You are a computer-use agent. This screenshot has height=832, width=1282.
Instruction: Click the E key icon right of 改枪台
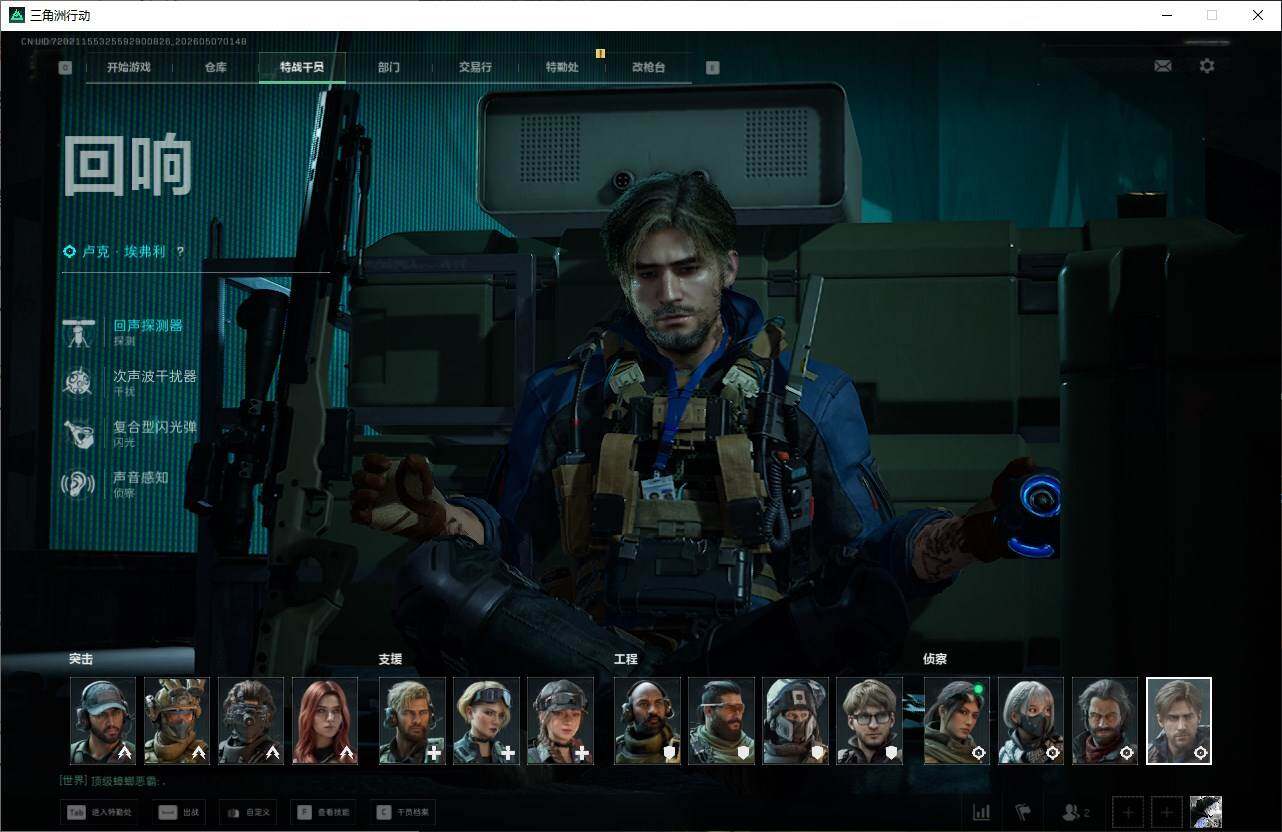(x=712, y=68)
